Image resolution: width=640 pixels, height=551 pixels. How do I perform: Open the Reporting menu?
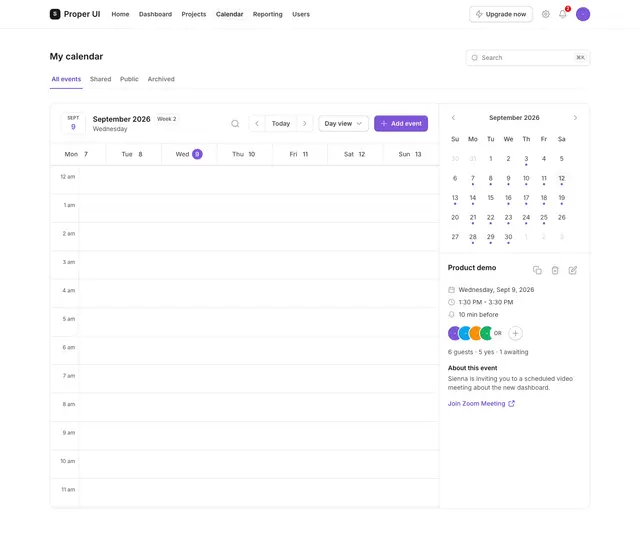(x=267, y=14)
